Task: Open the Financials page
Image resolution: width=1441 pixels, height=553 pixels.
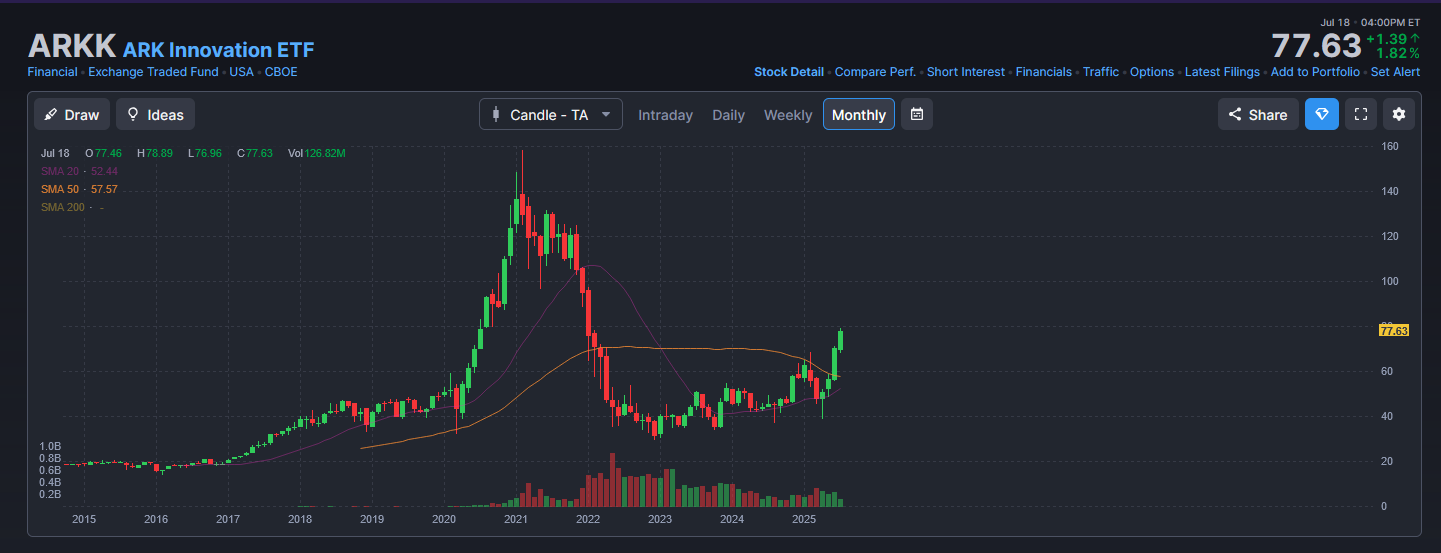Action: pyautogui.click(x=1044, y=72)
